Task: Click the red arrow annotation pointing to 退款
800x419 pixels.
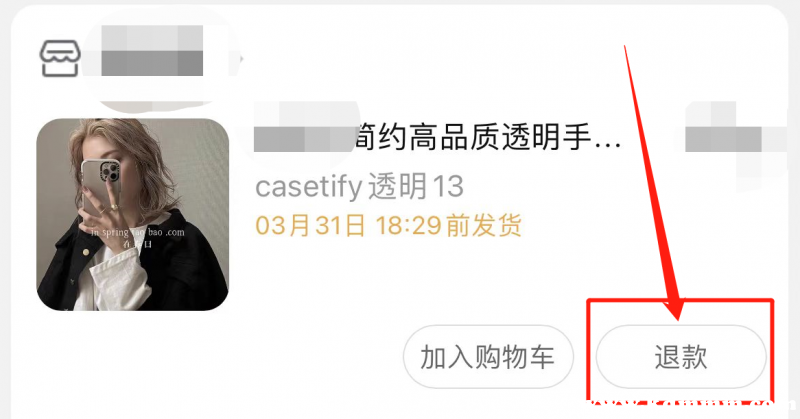Action: pos(652,184)
